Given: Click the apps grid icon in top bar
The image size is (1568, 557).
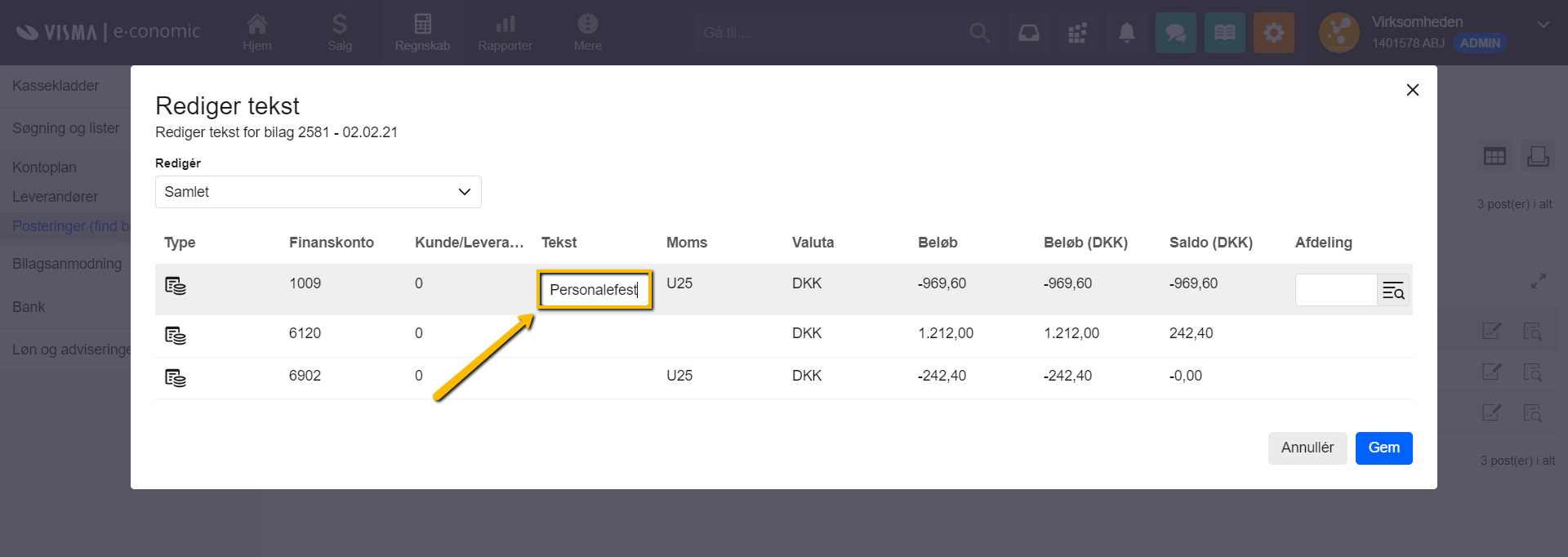Looking at the screenshot, I should pyautogui.click(x=1077, y=33).
